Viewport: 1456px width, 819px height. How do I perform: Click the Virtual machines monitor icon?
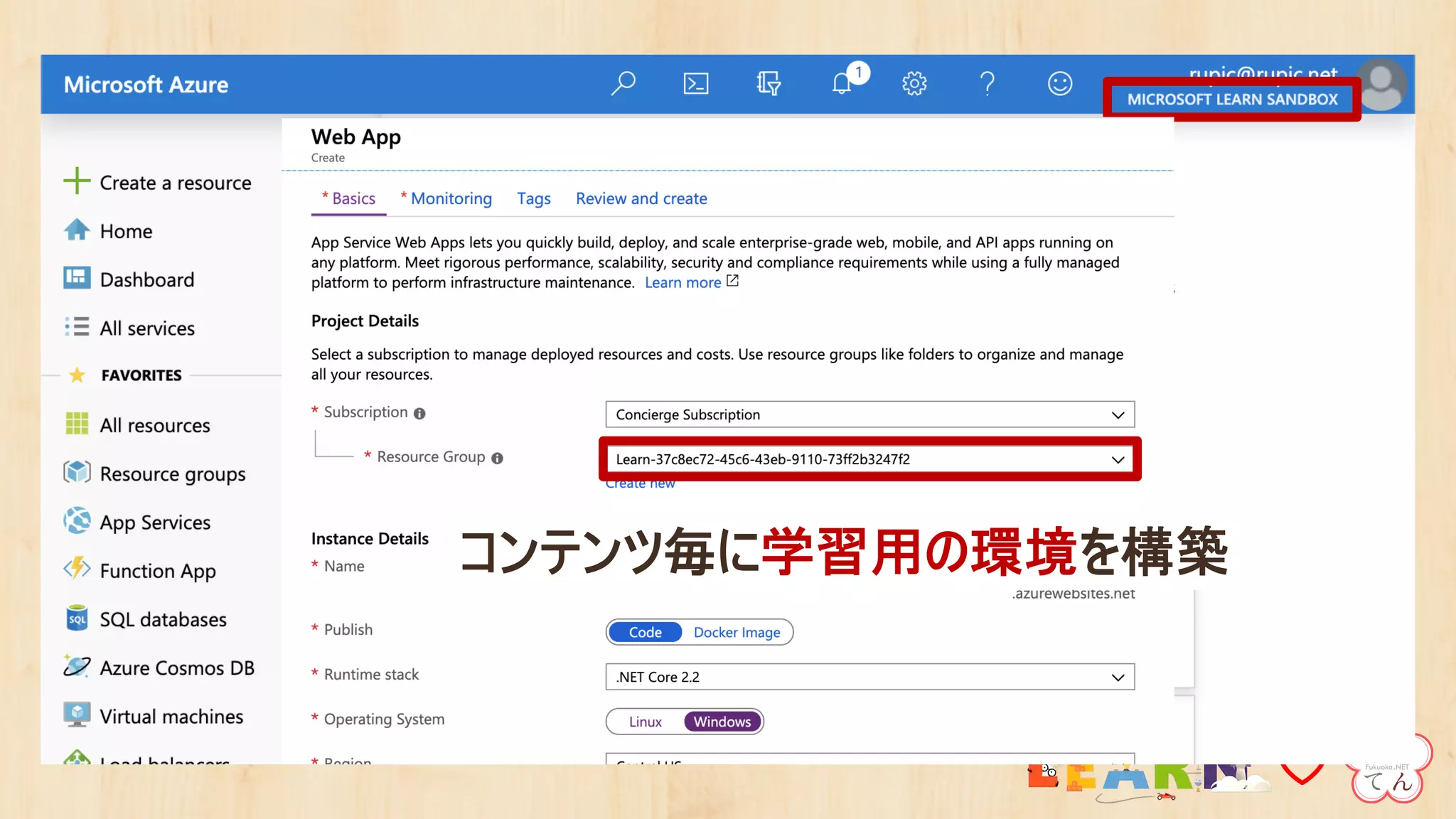[77, 714]
